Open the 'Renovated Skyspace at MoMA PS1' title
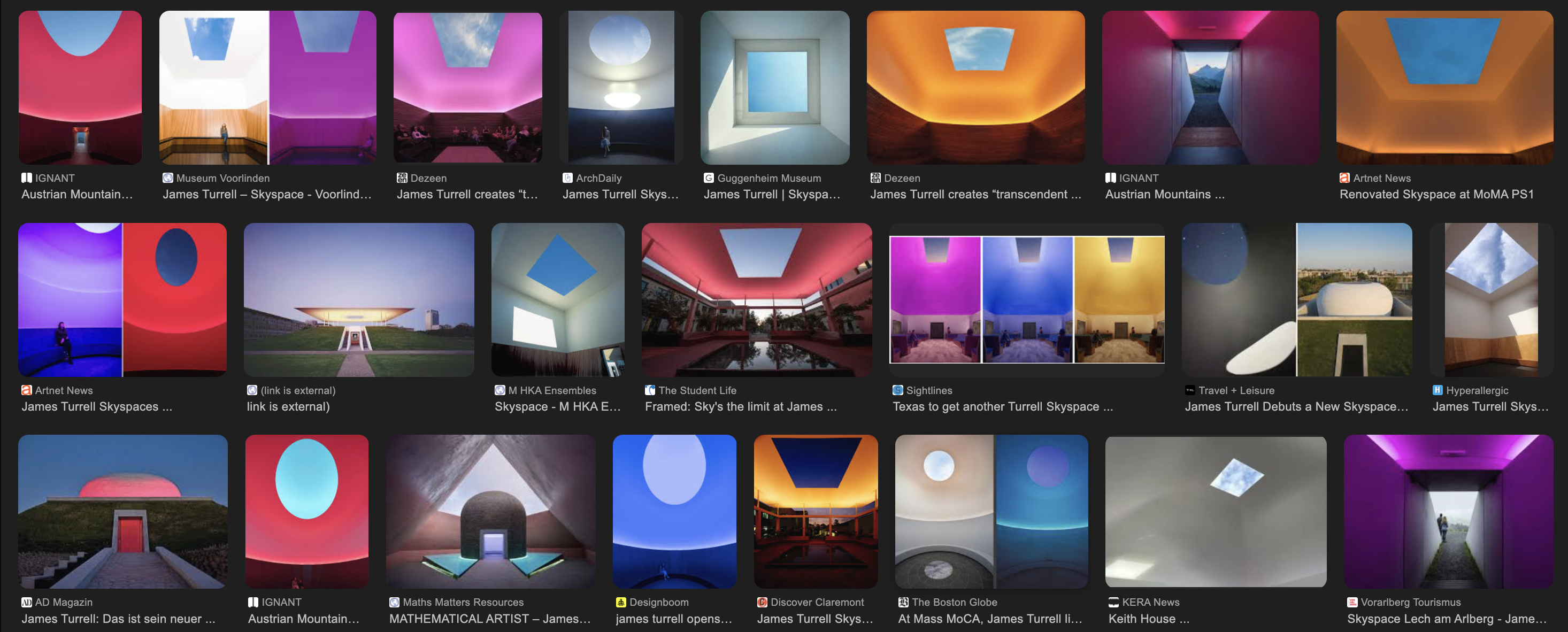The image size is (1568, 632). (1436, 194)
